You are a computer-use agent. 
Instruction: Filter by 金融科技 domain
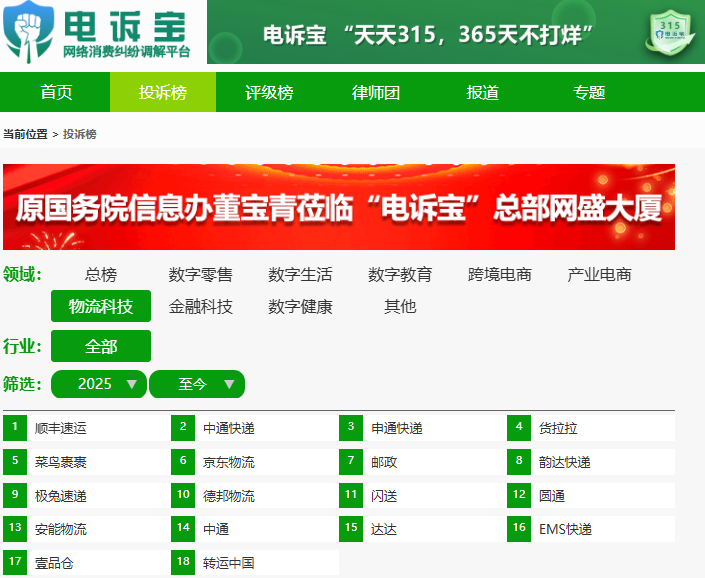click(201, 307)
